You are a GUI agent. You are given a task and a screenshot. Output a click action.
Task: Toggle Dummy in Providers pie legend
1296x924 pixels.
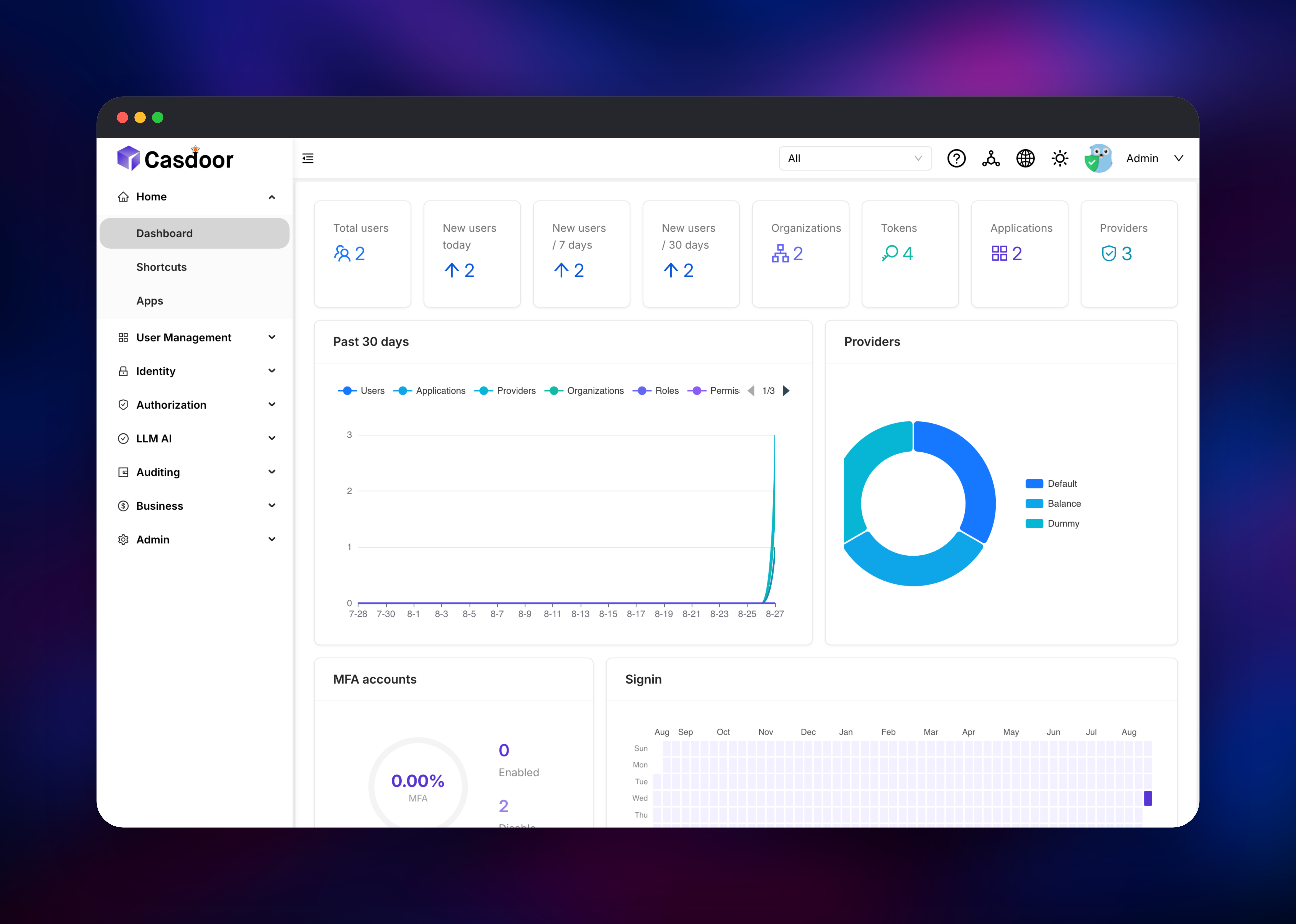coord(1052,524)
